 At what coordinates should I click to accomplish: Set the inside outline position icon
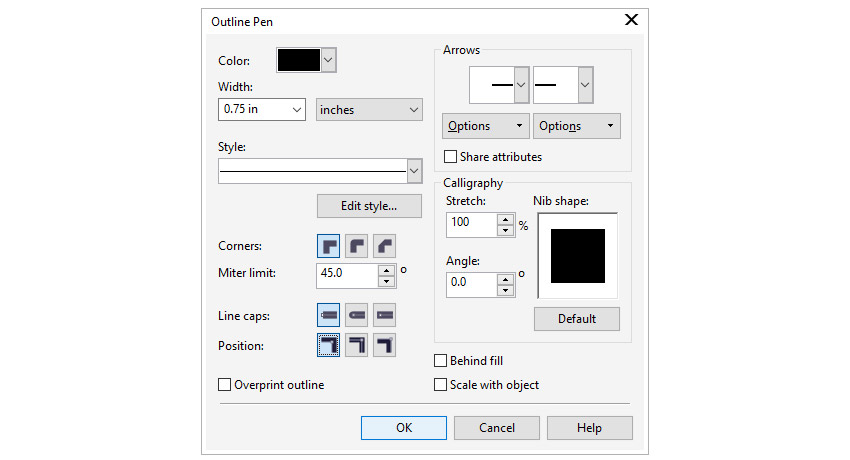[x=385, y=346]
